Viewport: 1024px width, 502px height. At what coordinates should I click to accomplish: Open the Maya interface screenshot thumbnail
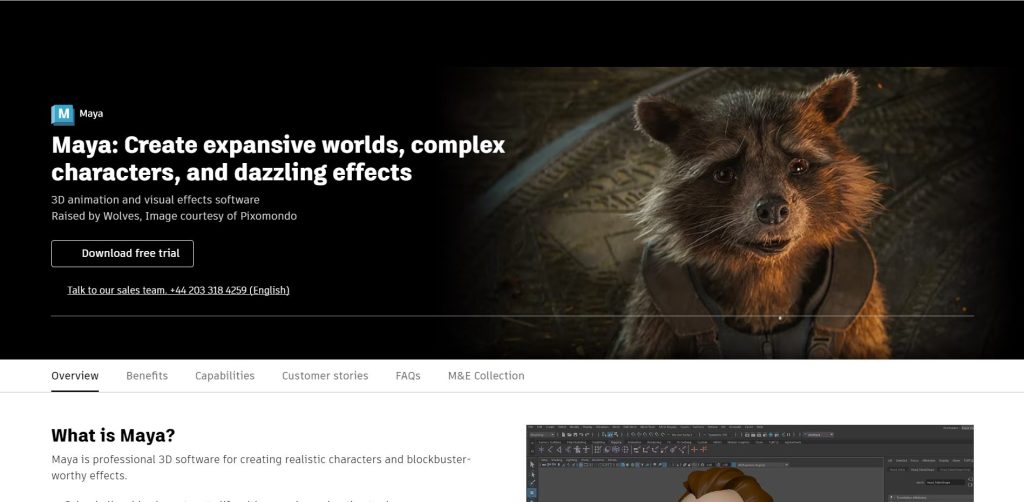coord(750,463)
